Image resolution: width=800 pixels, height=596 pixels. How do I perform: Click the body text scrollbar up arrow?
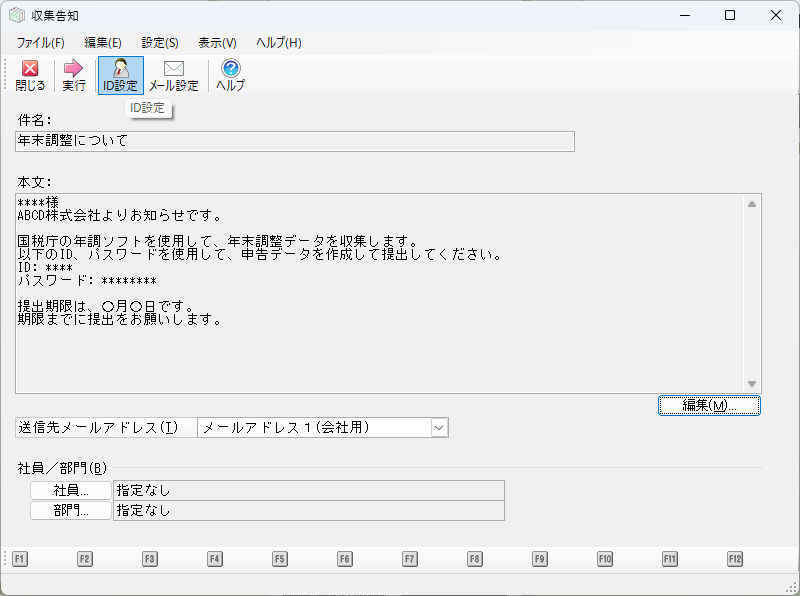pyautogui.click(x=752, y=204)
